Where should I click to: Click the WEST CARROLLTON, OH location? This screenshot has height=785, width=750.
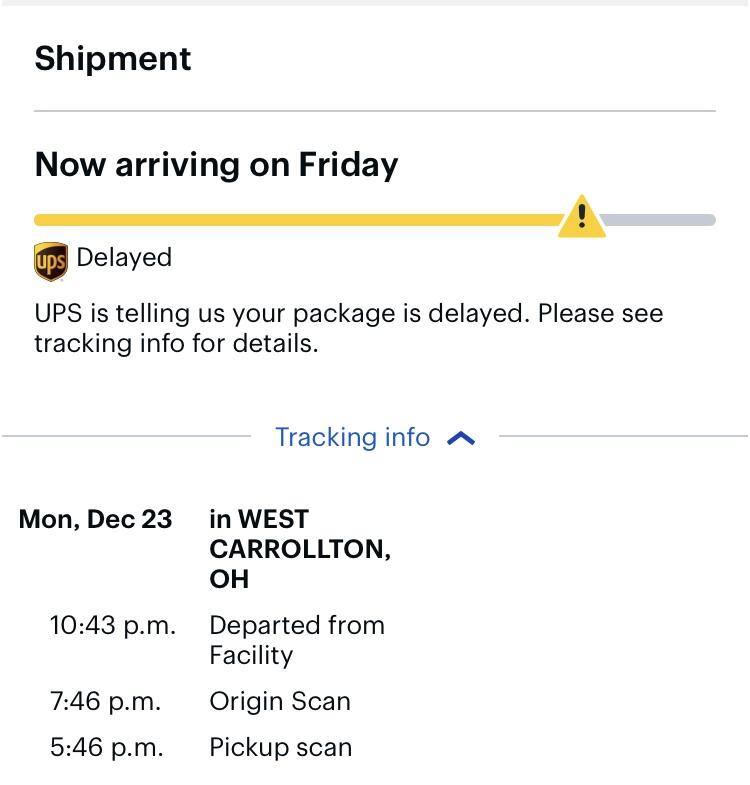pos(299,548)
